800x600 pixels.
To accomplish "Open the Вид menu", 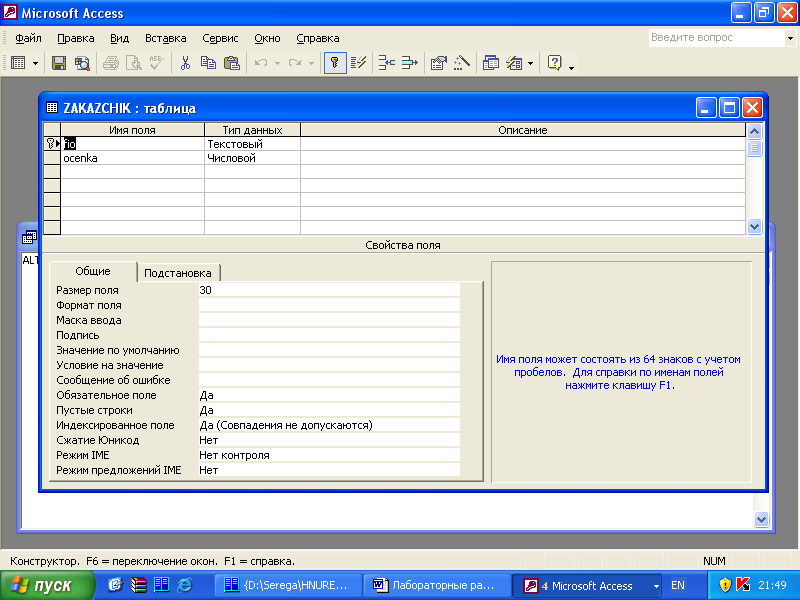I will [x=119, y=38].
